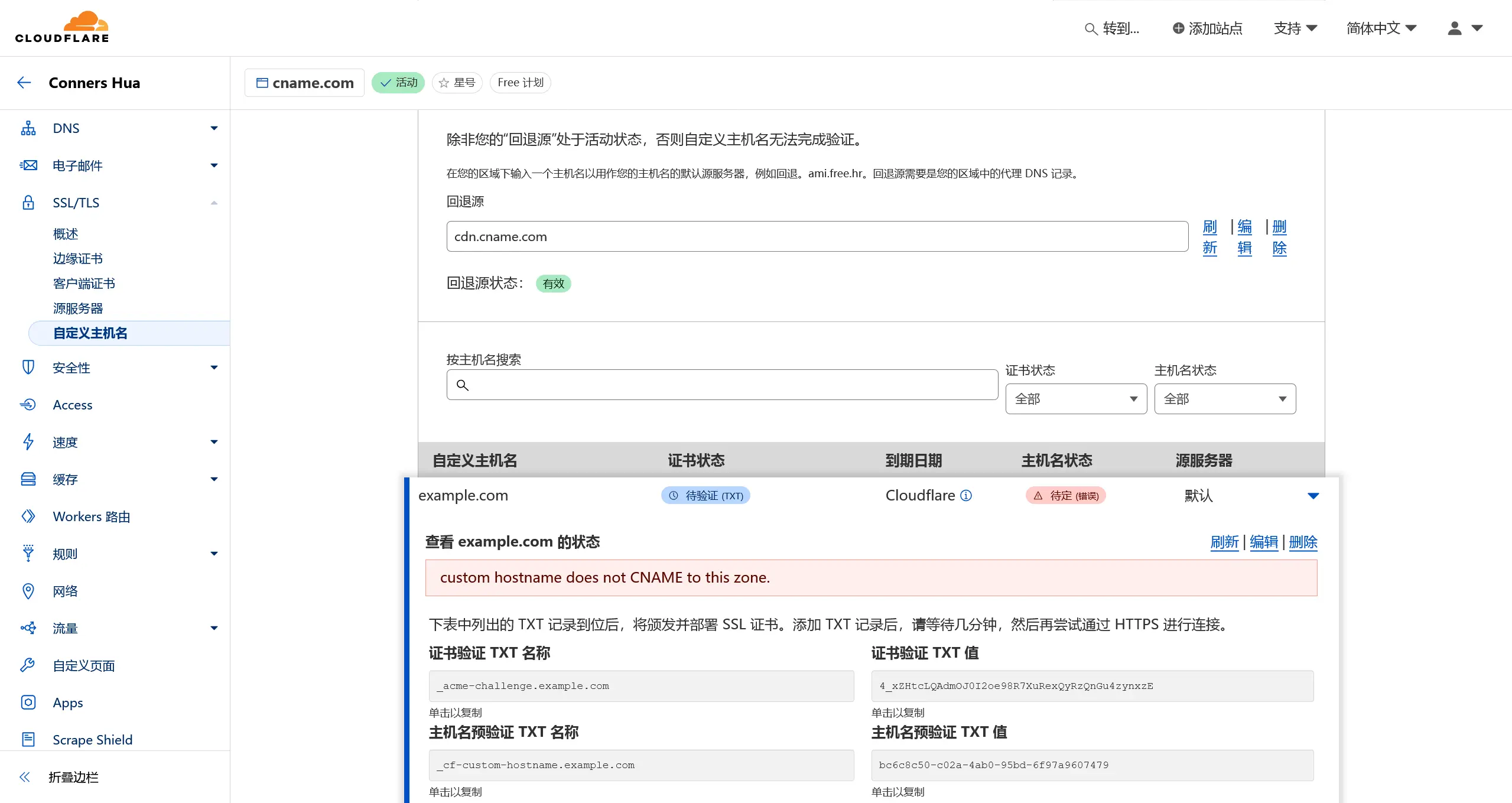Select custom hostnames (自定义主机名) menu item
The image size is (1512, 803).
(x=129, y=333)
